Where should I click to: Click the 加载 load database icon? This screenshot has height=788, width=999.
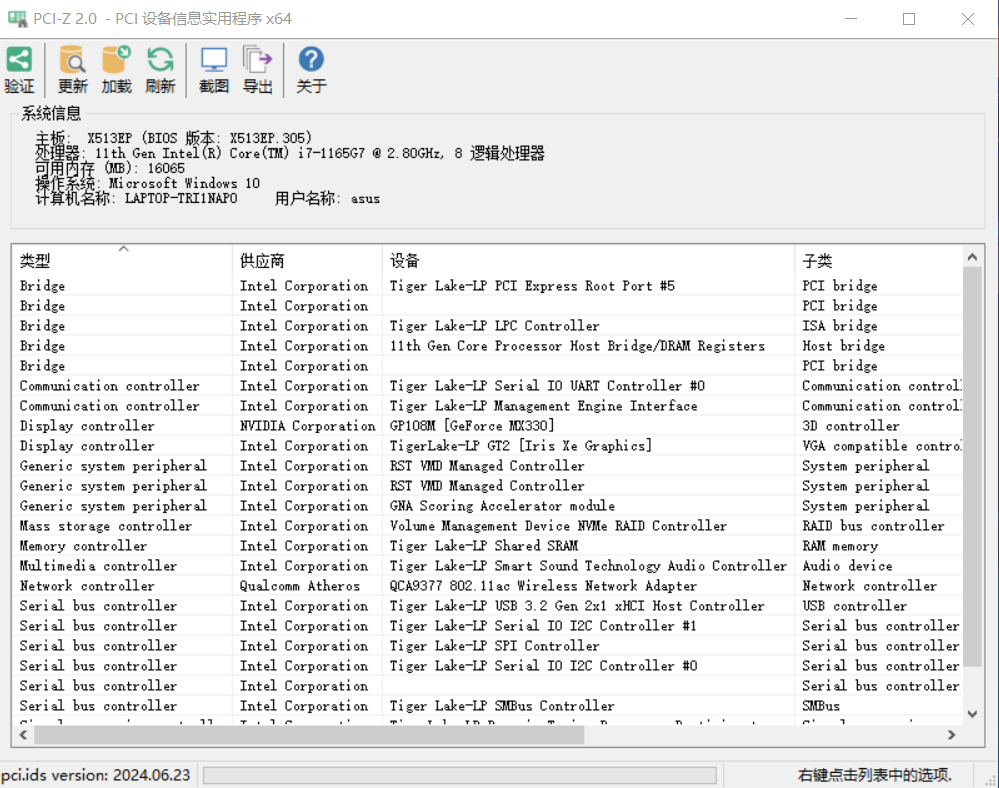pyautogui.click(x=117, y=59)
